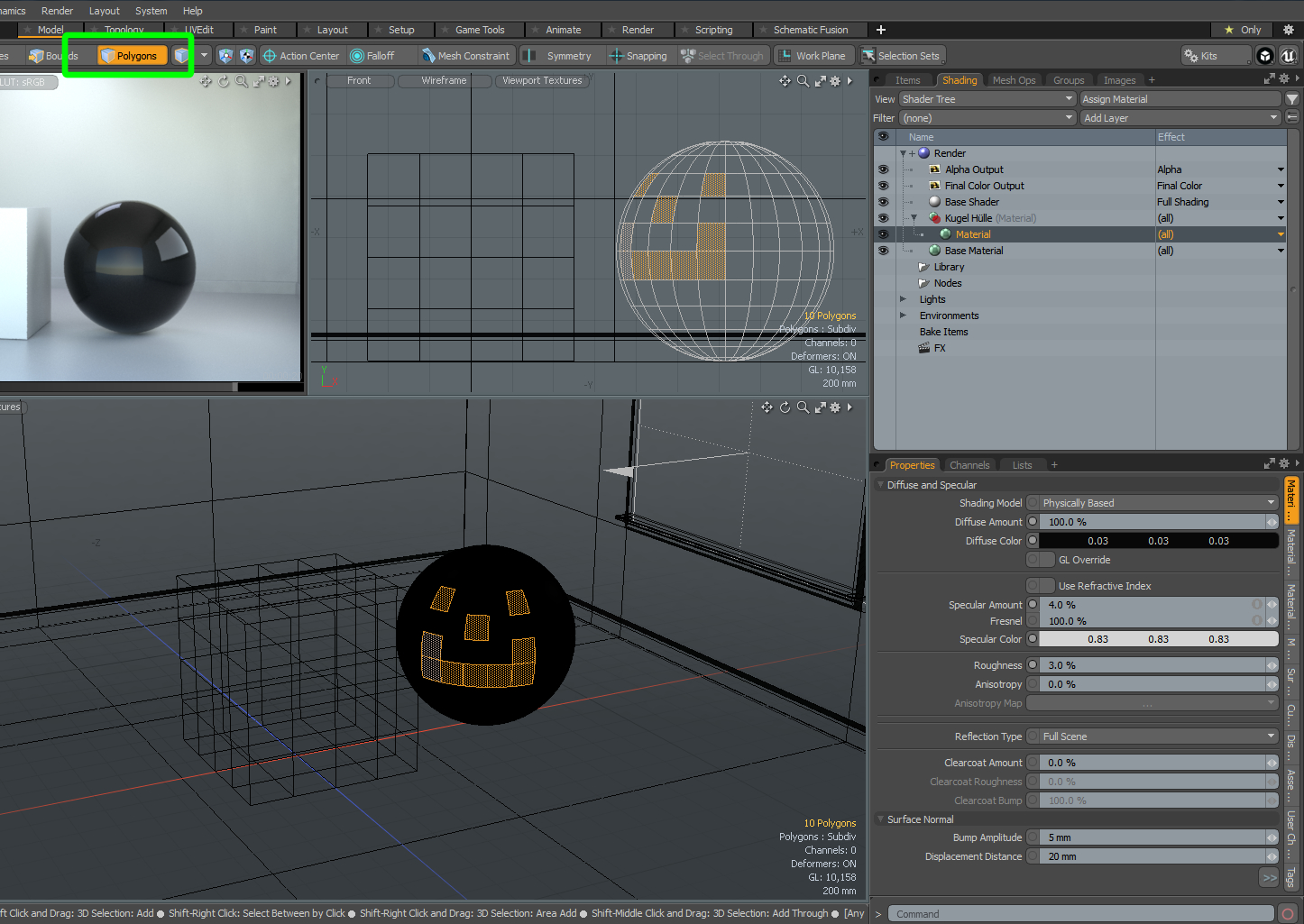The height and width of the screenshot is (924, 1304).
Task: Open the System menu
Action: click(151, 11)
